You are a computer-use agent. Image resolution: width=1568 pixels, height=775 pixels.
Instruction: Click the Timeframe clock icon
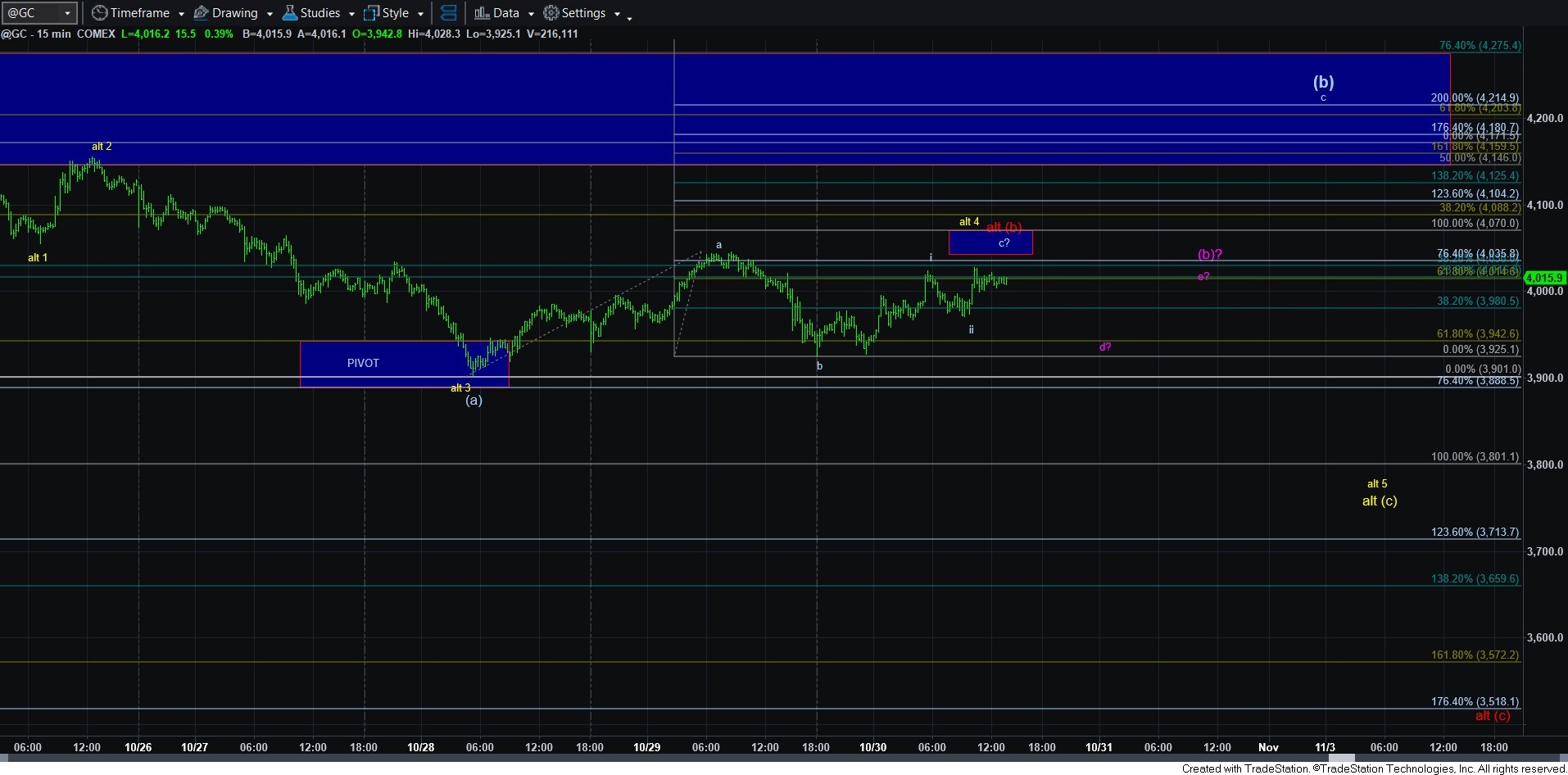pos(99,13)
